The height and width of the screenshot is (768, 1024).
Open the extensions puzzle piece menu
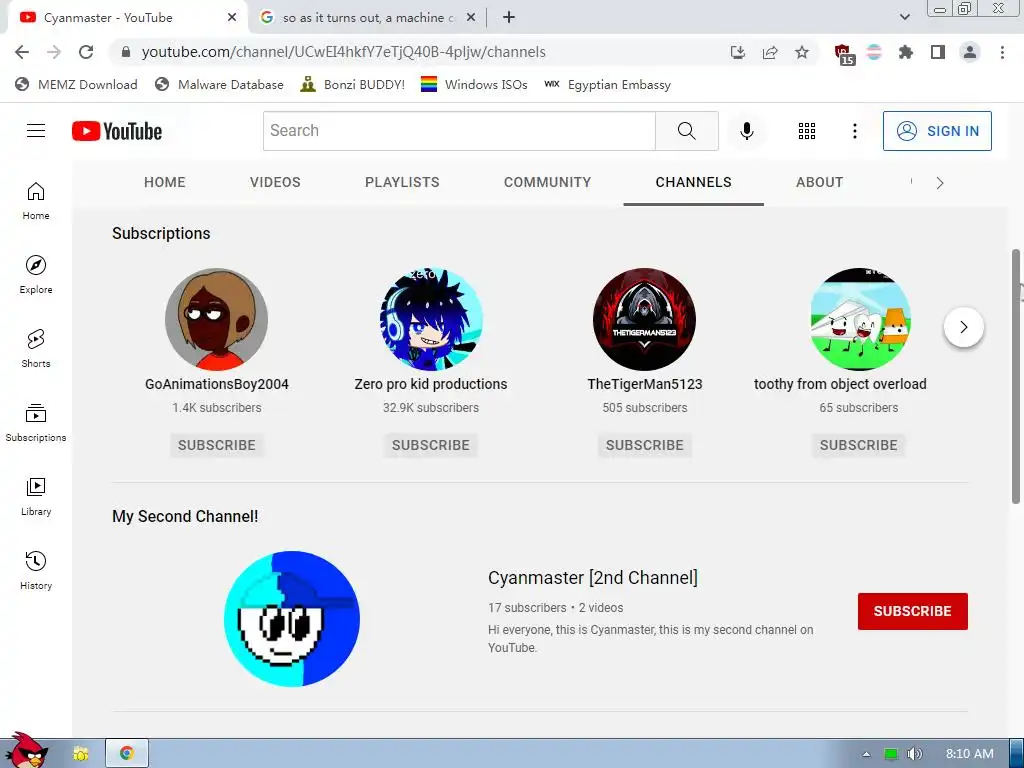click(x=905, y=52)
